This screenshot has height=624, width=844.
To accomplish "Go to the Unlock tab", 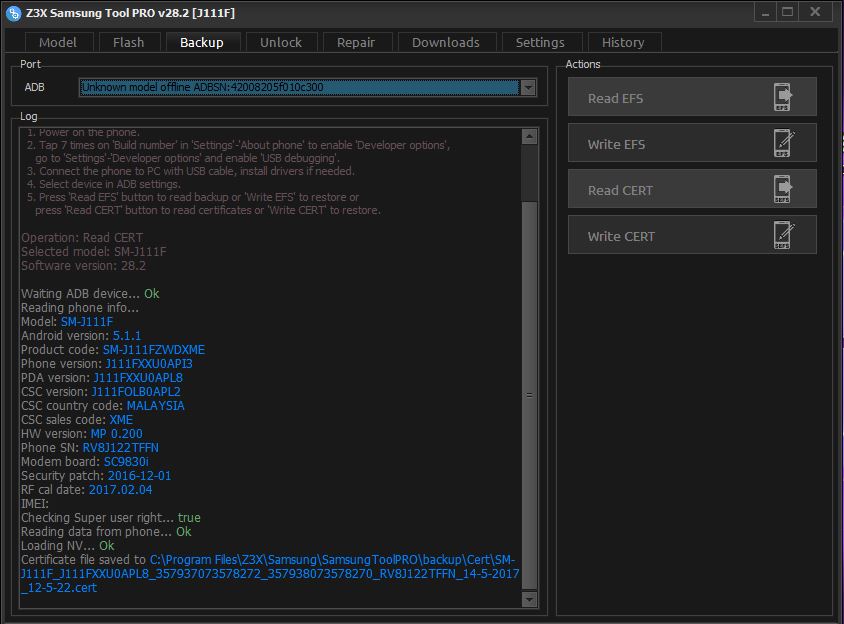I will (x=281, y=43).
